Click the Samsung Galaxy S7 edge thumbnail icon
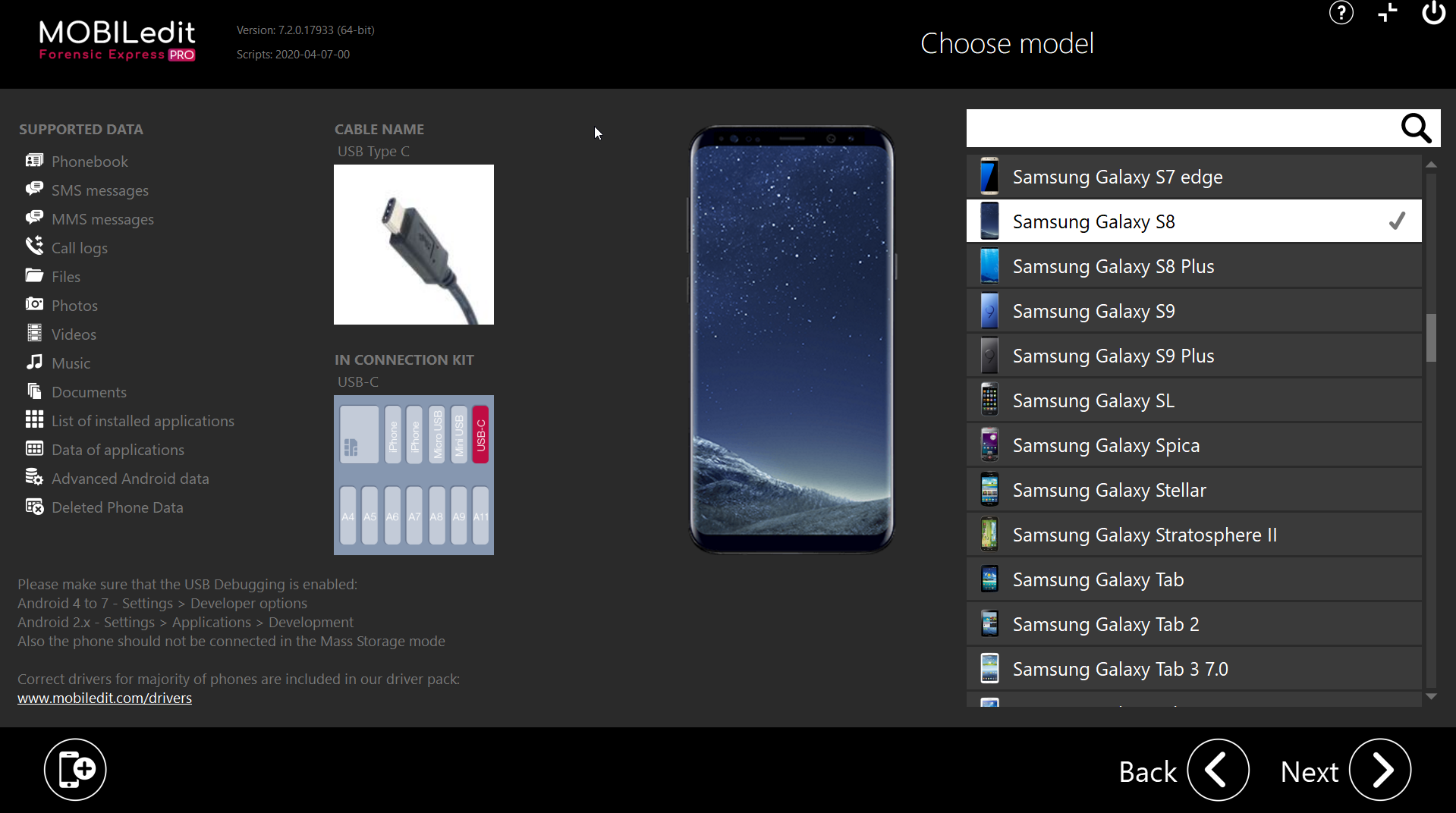The image size is (1456, 813). [x=989, y=177]
